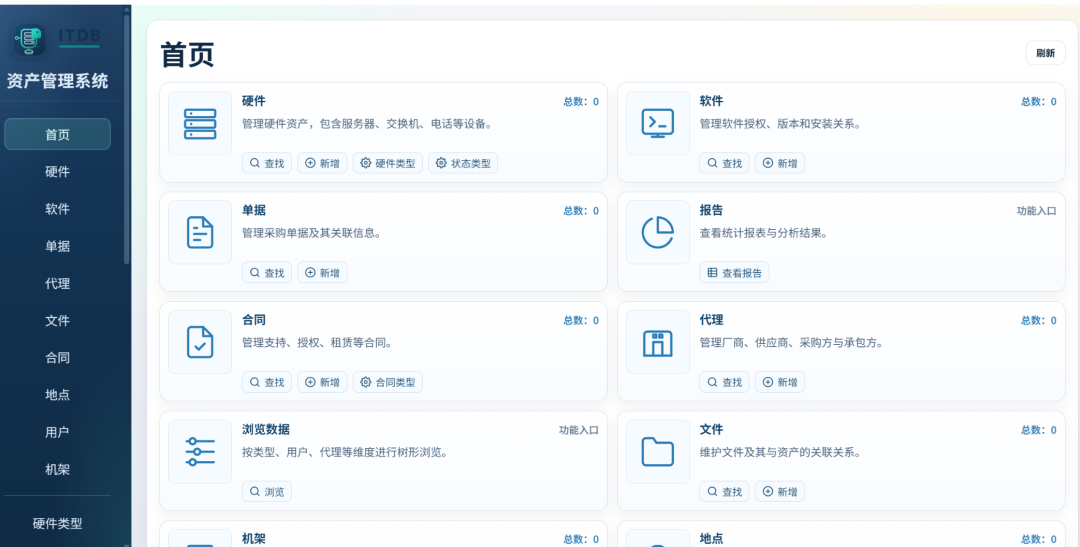Screen dimensions: 1080x547
Task: Click the 浏览数据 sliders card icon
Action: (200, 451)
